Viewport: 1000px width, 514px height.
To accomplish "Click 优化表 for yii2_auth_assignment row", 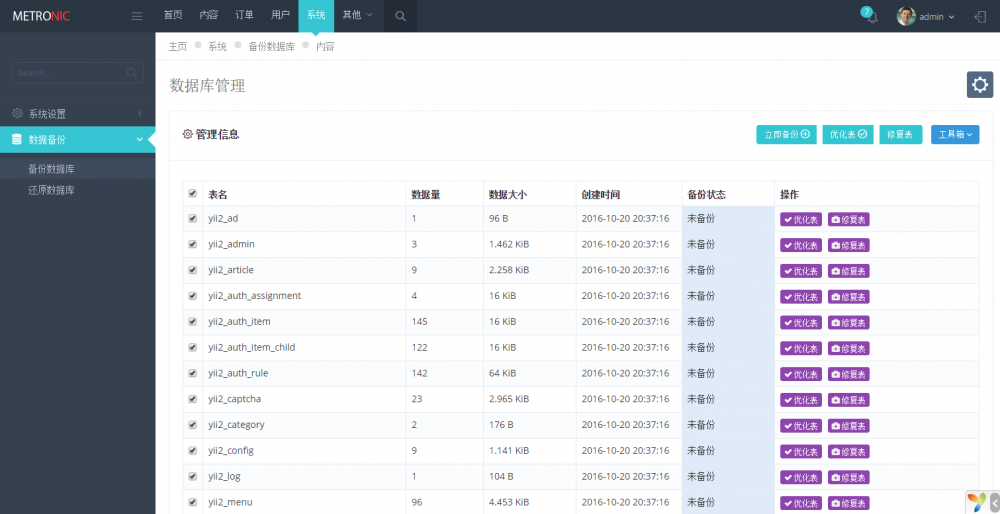I will point(801,297).
